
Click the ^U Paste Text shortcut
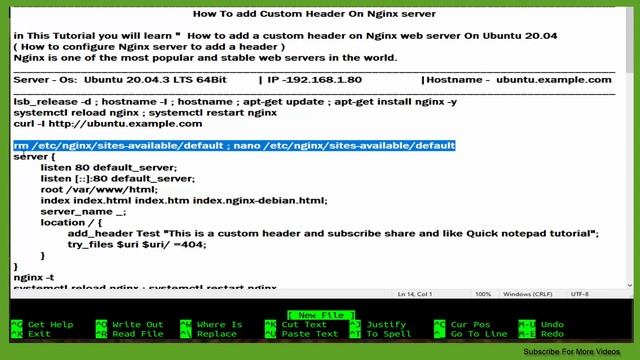pyautogui.click(x=302, y=334)
